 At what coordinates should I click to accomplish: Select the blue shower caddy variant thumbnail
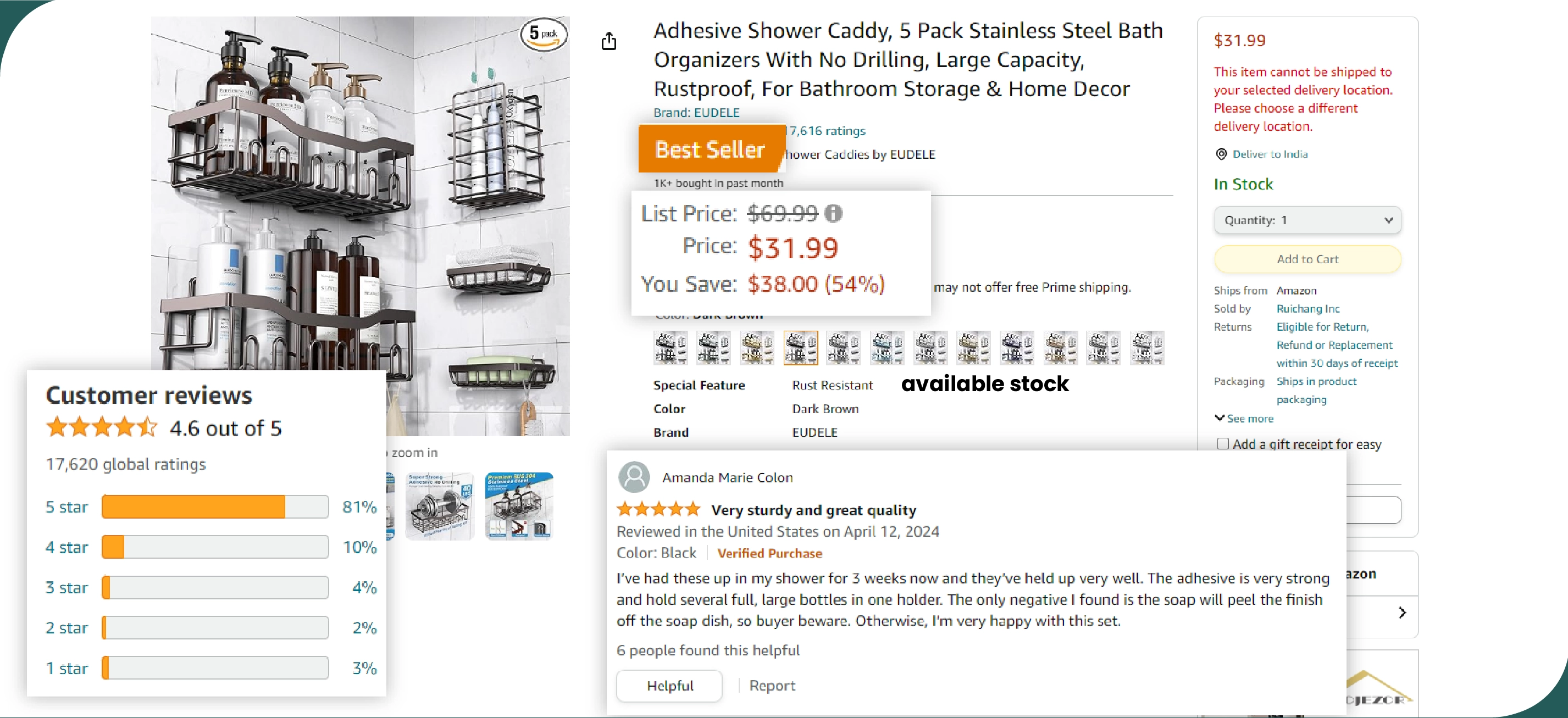(x=886, y=347)
